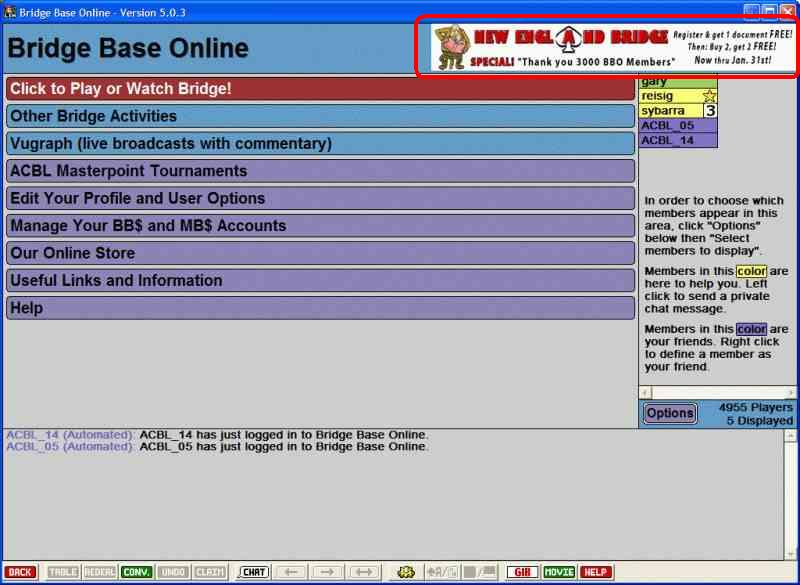The image size is (800, 585).
Task: Click the chat area scroll down arrow
Action: (x=790, y=554)
